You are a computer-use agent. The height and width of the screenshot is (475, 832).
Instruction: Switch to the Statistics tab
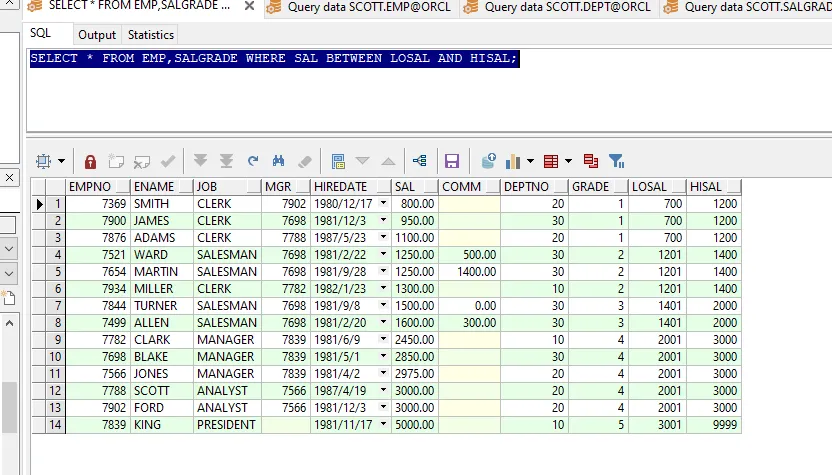[151, 35]
